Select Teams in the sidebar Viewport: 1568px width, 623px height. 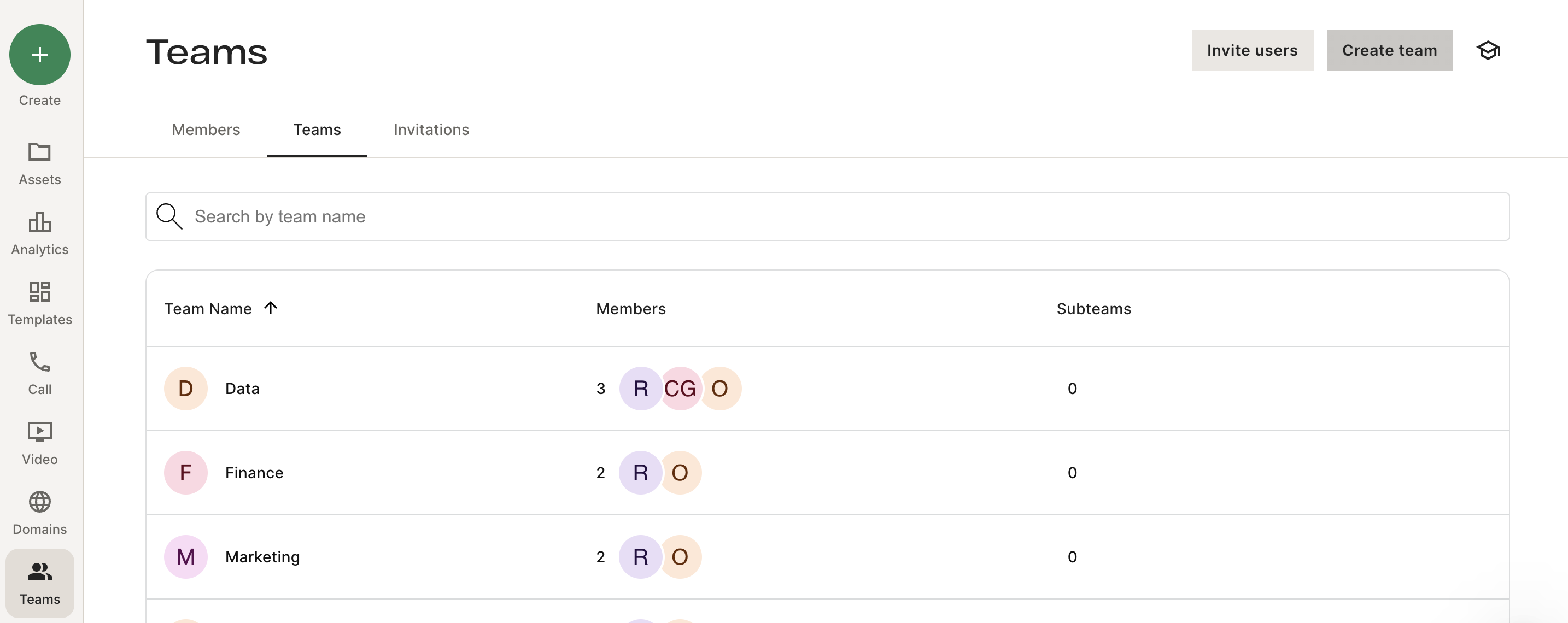[39, 584]
